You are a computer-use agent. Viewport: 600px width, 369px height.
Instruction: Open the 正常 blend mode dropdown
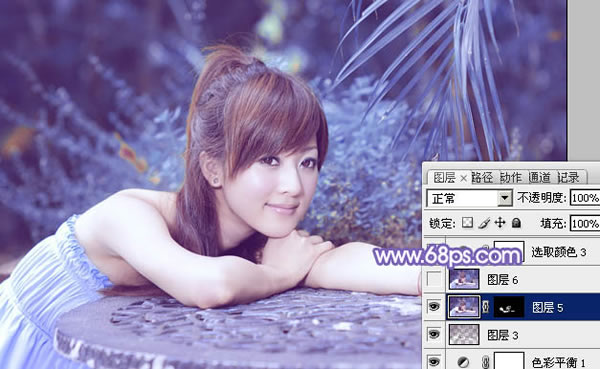click(470, 198)
